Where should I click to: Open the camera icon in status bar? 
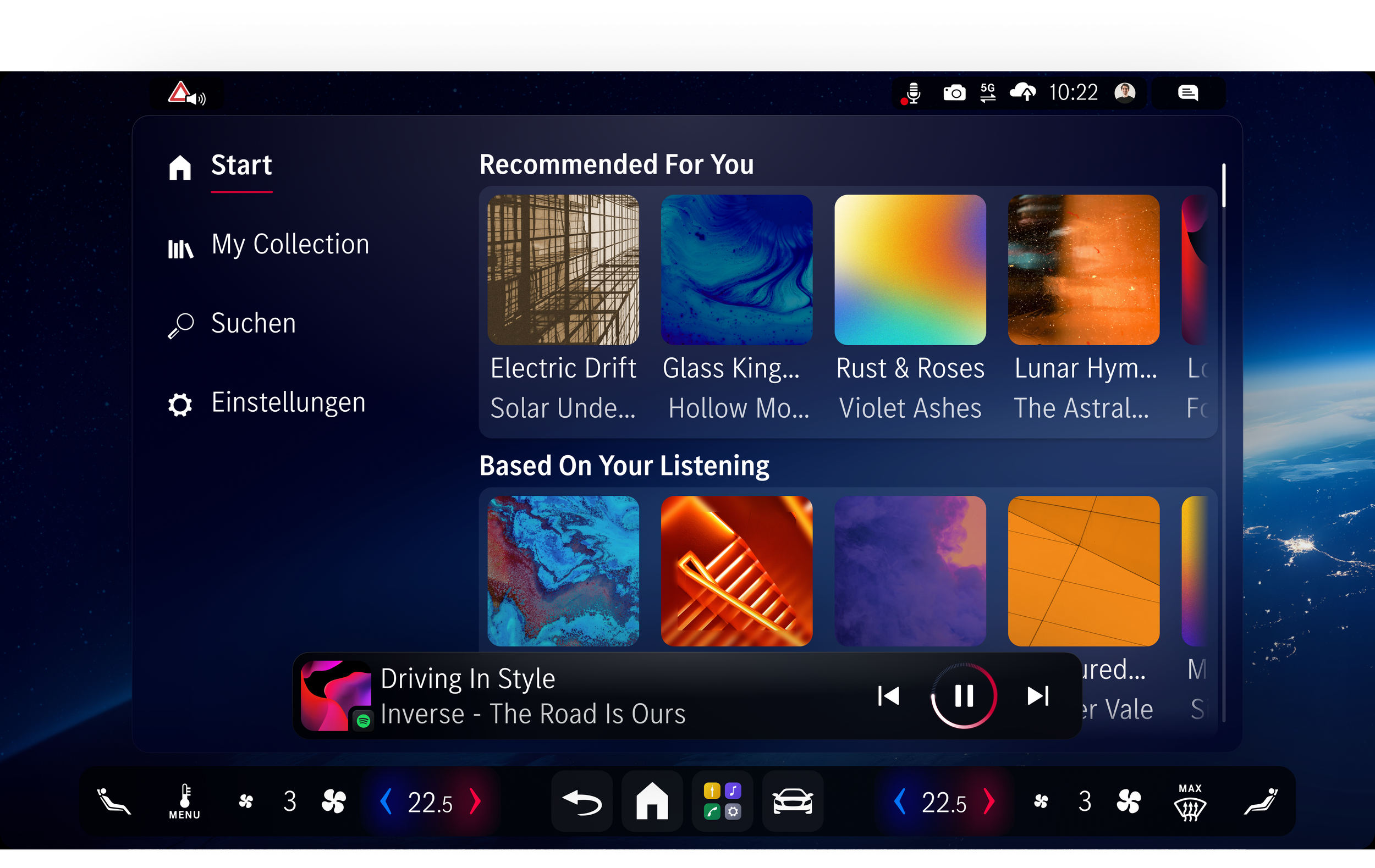(x=954, y=93)
